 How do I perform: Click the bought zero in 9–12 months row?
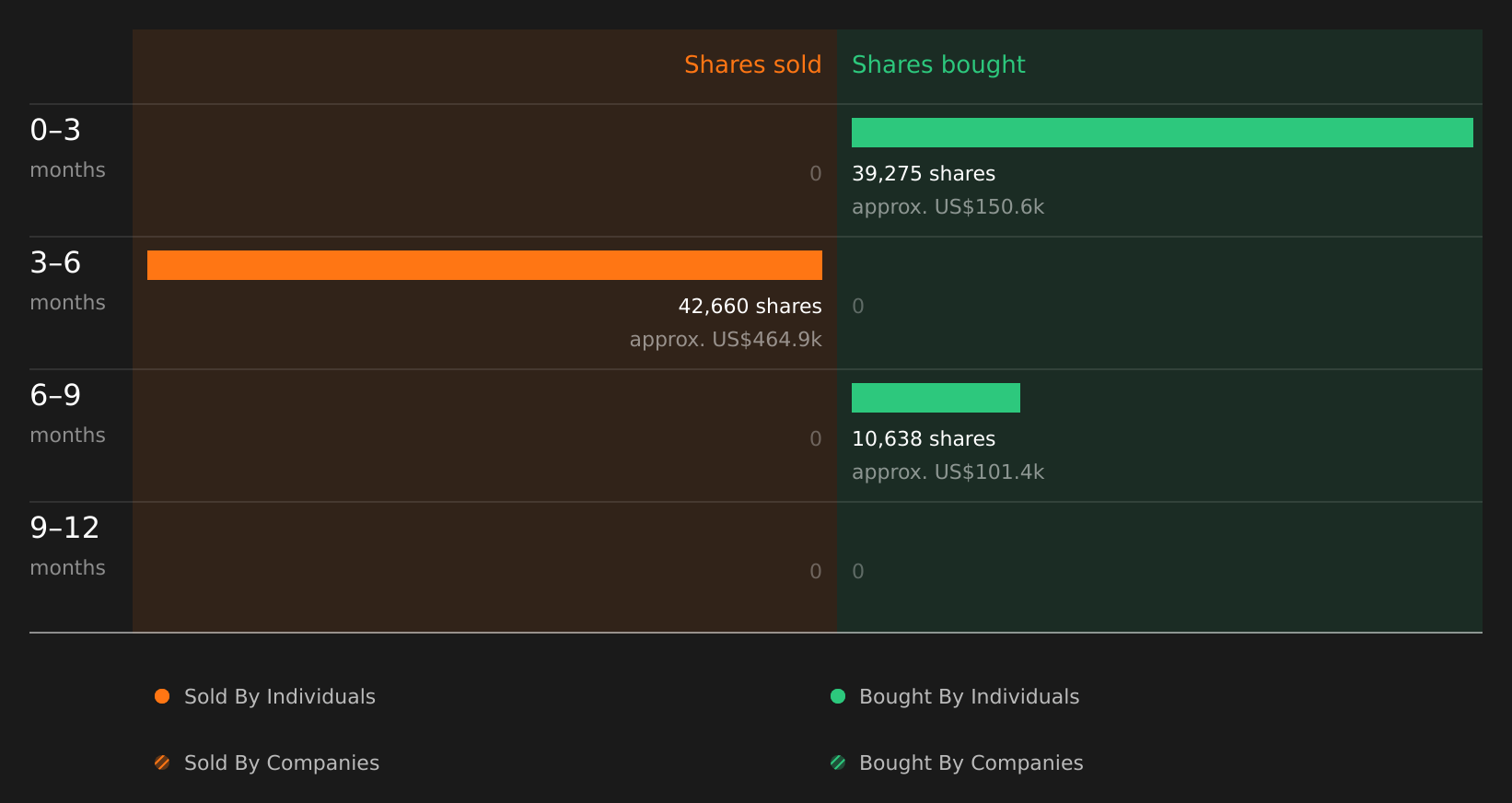[x=858, y=572]
